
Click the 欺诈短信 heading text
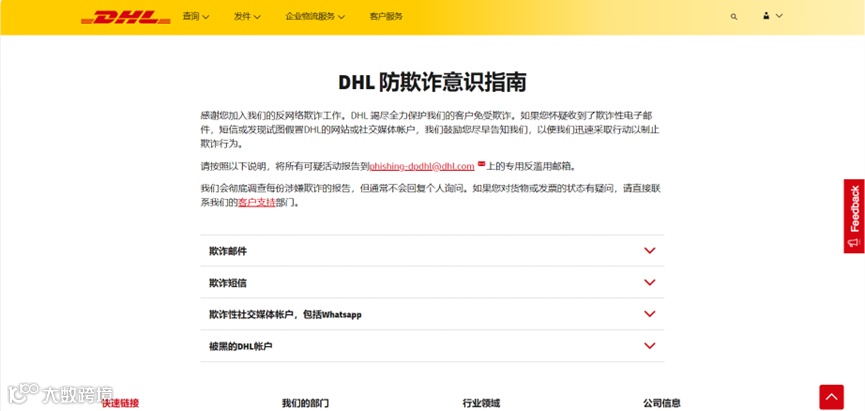tap(228, 283)
